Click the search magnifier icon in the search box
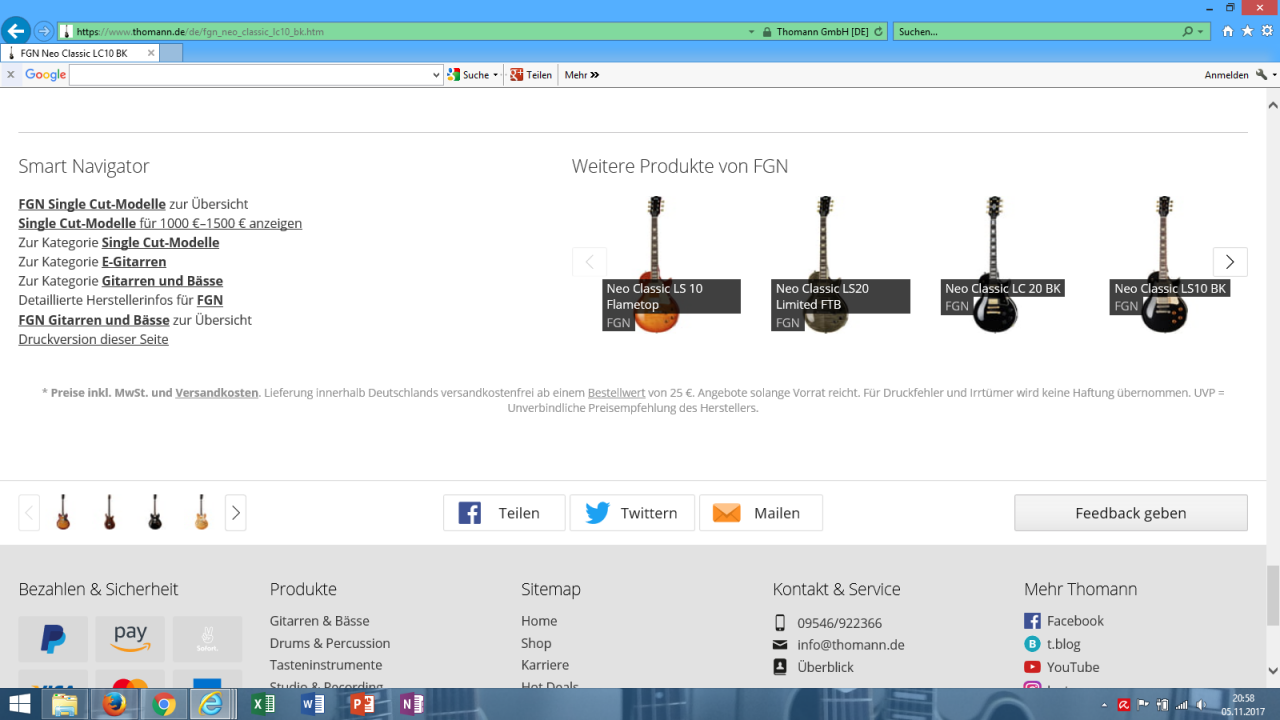 coord(1187,32)
